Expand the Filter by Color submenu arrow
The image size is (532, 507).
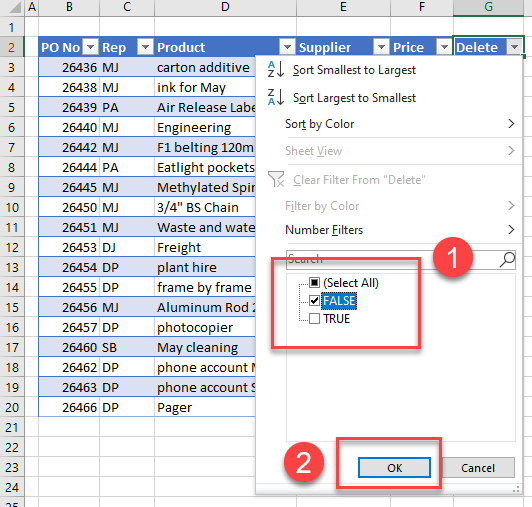(x=511, y=206)
